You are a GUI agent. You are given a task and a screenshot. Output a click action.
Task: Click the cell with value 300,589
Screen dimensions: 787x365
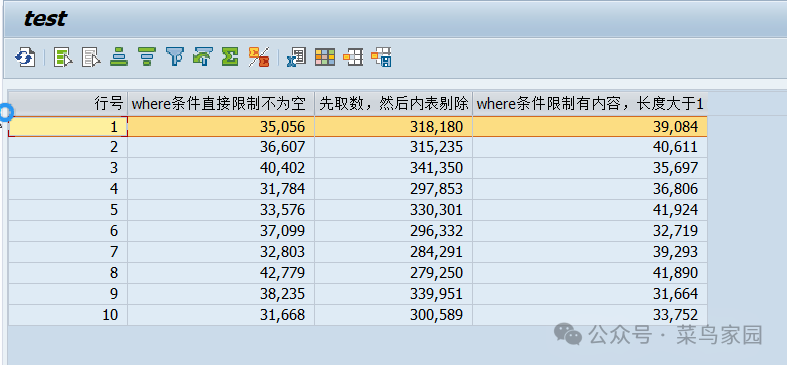tap(394, 315)
